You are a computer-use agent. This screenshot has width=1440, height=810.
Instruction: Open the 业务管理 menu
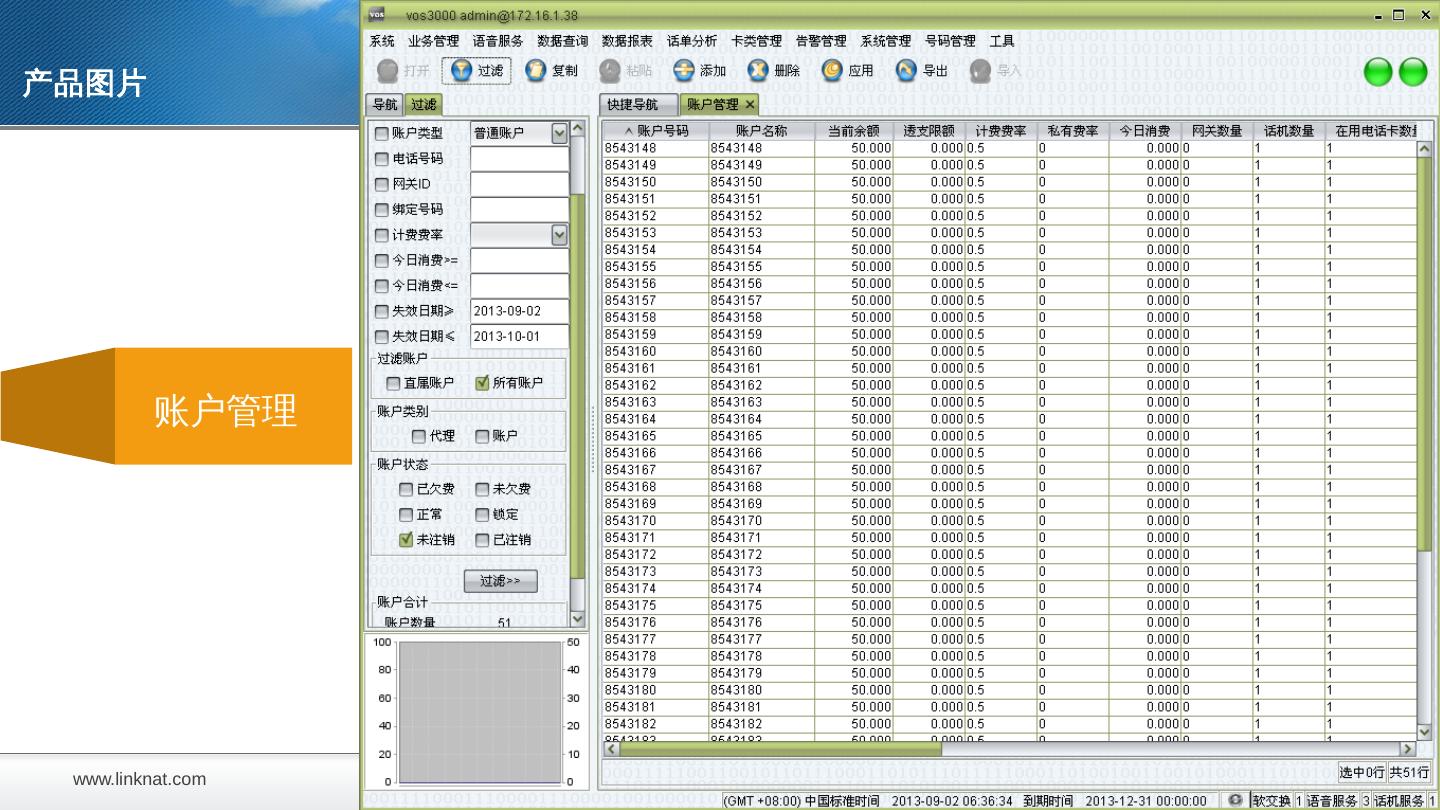433,41
